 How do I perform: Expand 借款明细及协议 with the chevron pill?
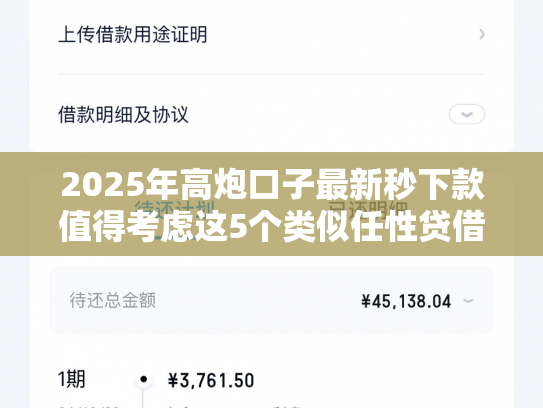coord(467,114)
